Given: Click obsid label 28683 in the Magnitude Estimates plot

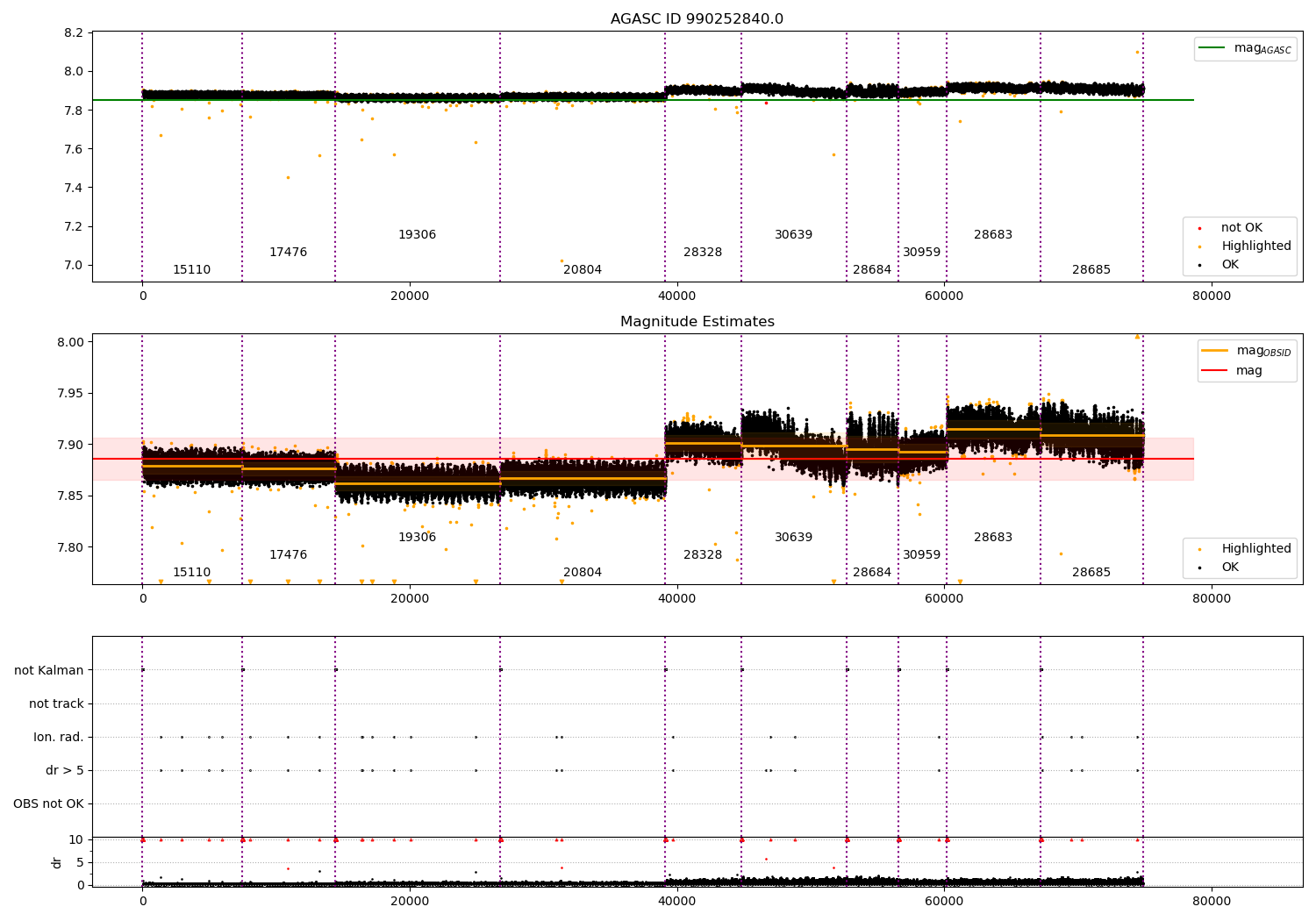Looking at the screenshot, I should click(993, 538).
